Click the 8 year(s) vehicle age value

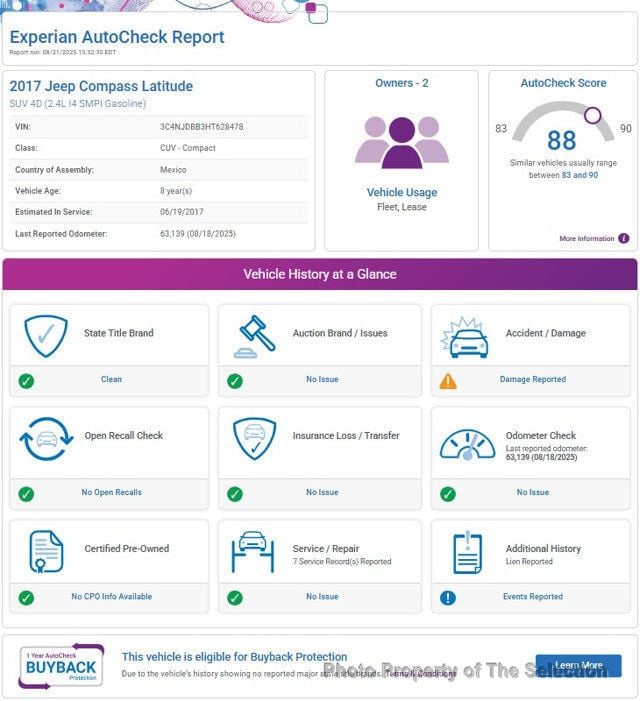(176, 191)
